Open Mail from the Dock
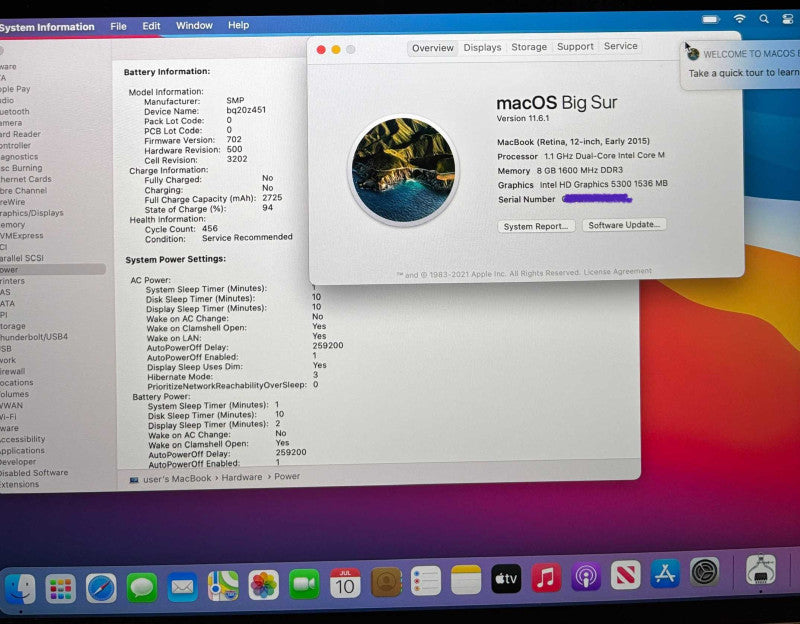800x624 pixels. point(182,587)
